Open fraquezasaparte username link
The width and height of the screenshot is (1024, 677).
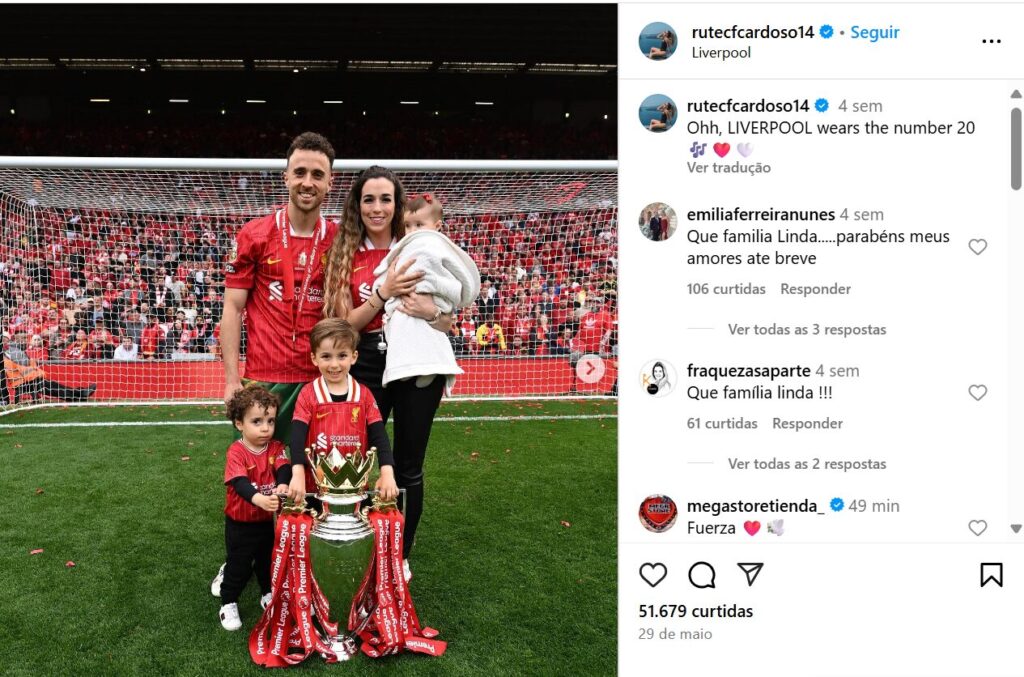(748, 370)
